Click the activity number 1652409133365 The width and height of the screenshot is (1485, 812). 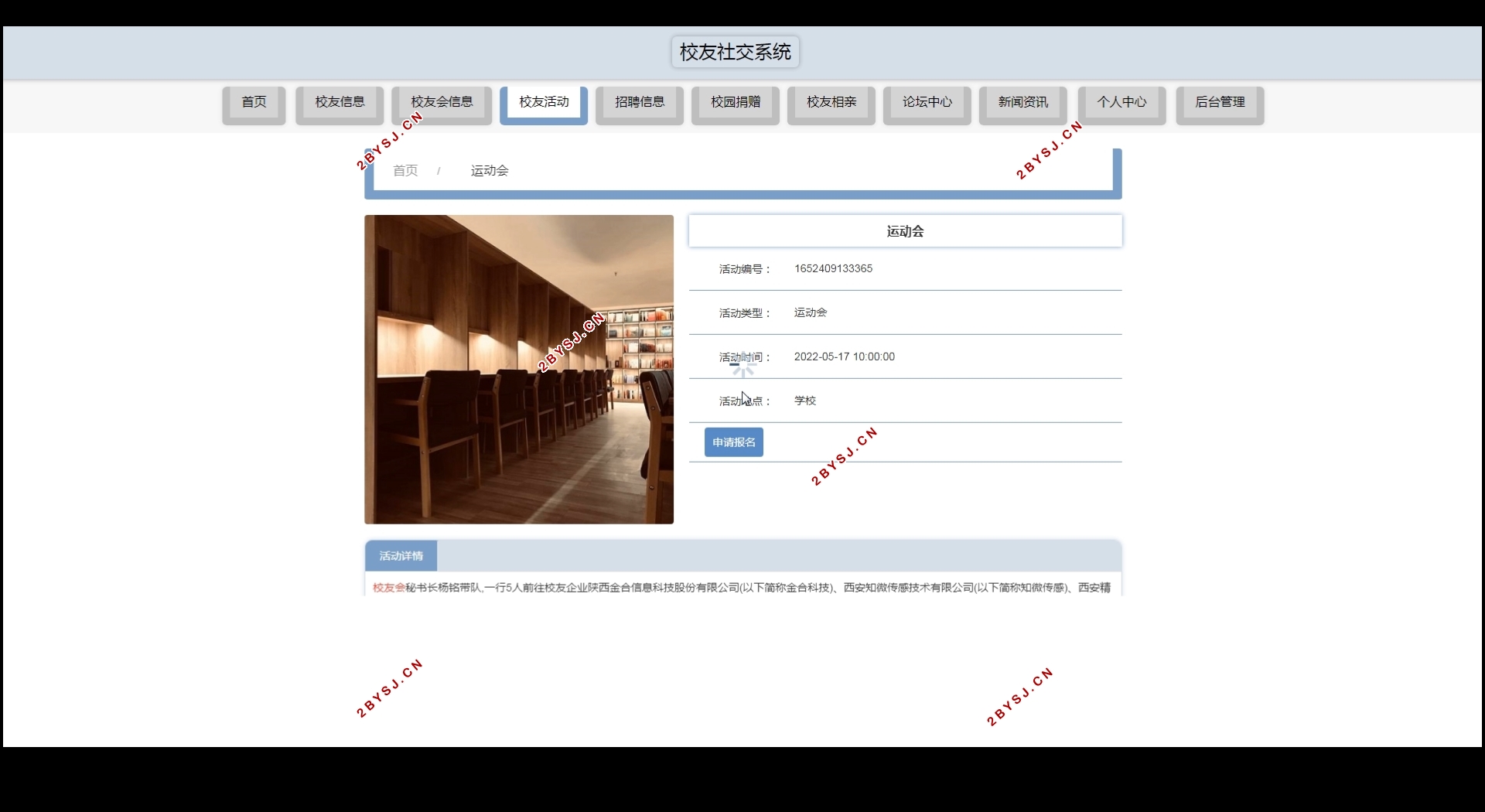pos(833,268)
